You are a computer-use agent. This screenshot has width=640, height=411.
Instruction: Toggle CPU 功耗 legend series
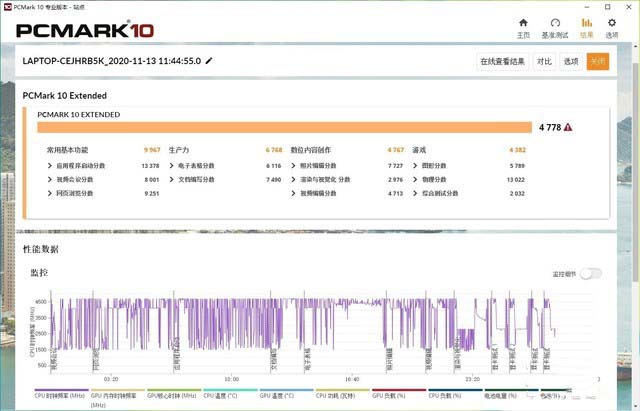click(x=343, y=393)
